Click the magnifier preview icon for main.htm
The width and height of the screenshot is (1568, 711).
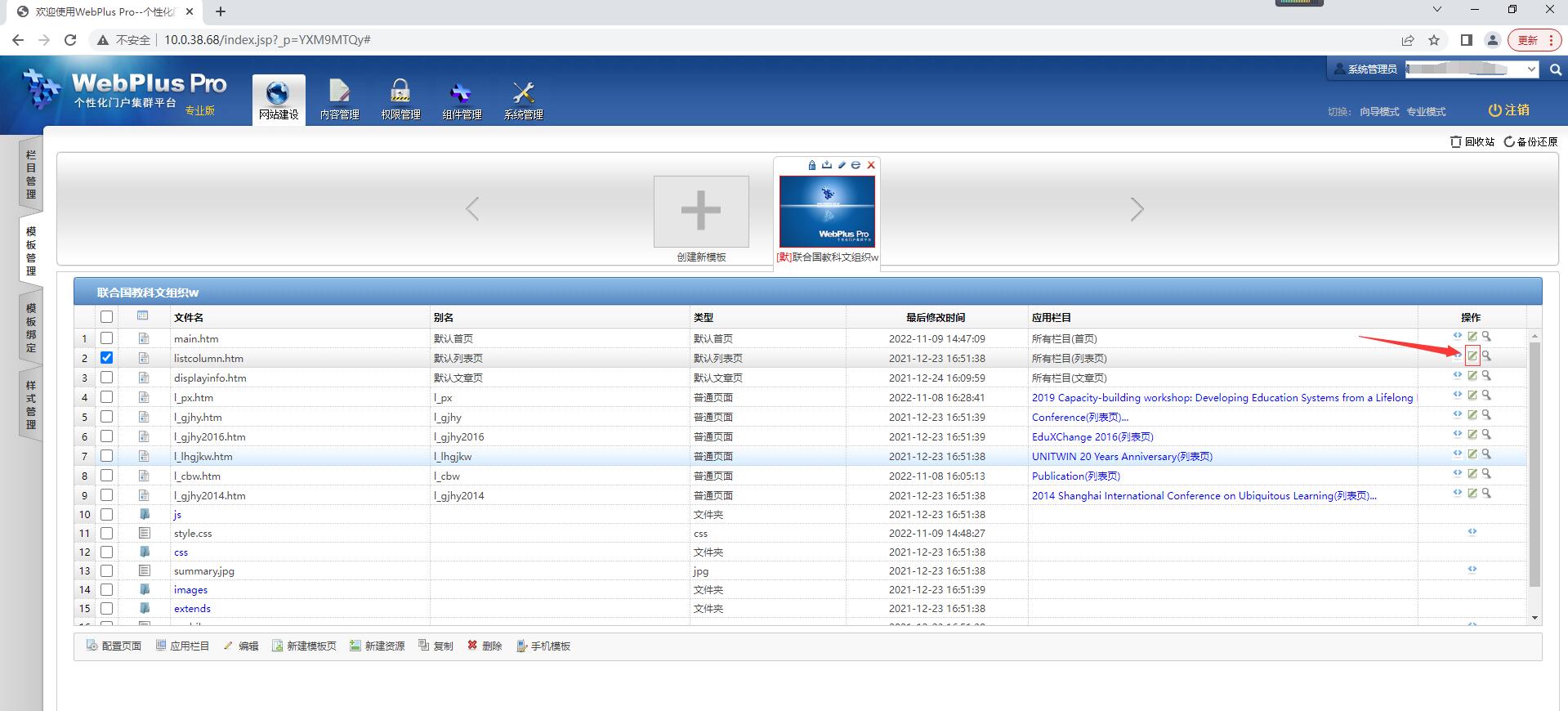tap(1486, 337)
